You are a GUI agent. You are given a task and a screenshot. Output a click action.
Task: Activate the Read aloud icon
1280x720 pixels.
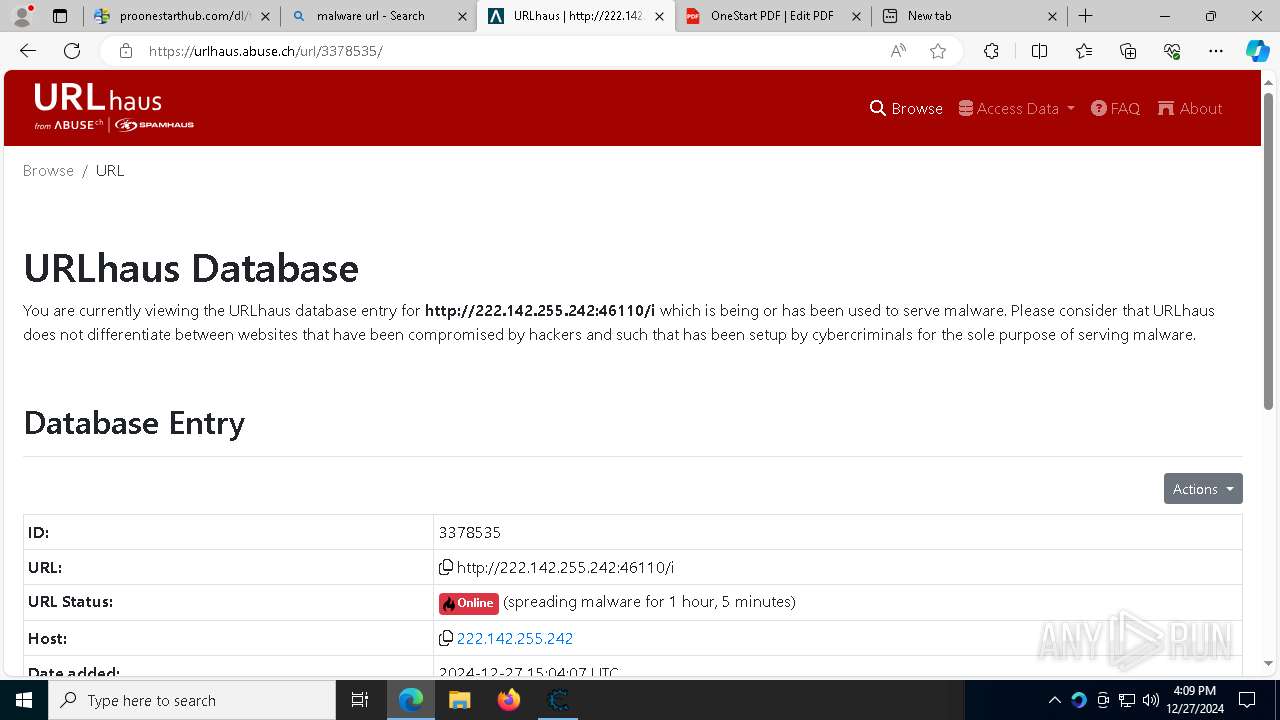point(898,51)
